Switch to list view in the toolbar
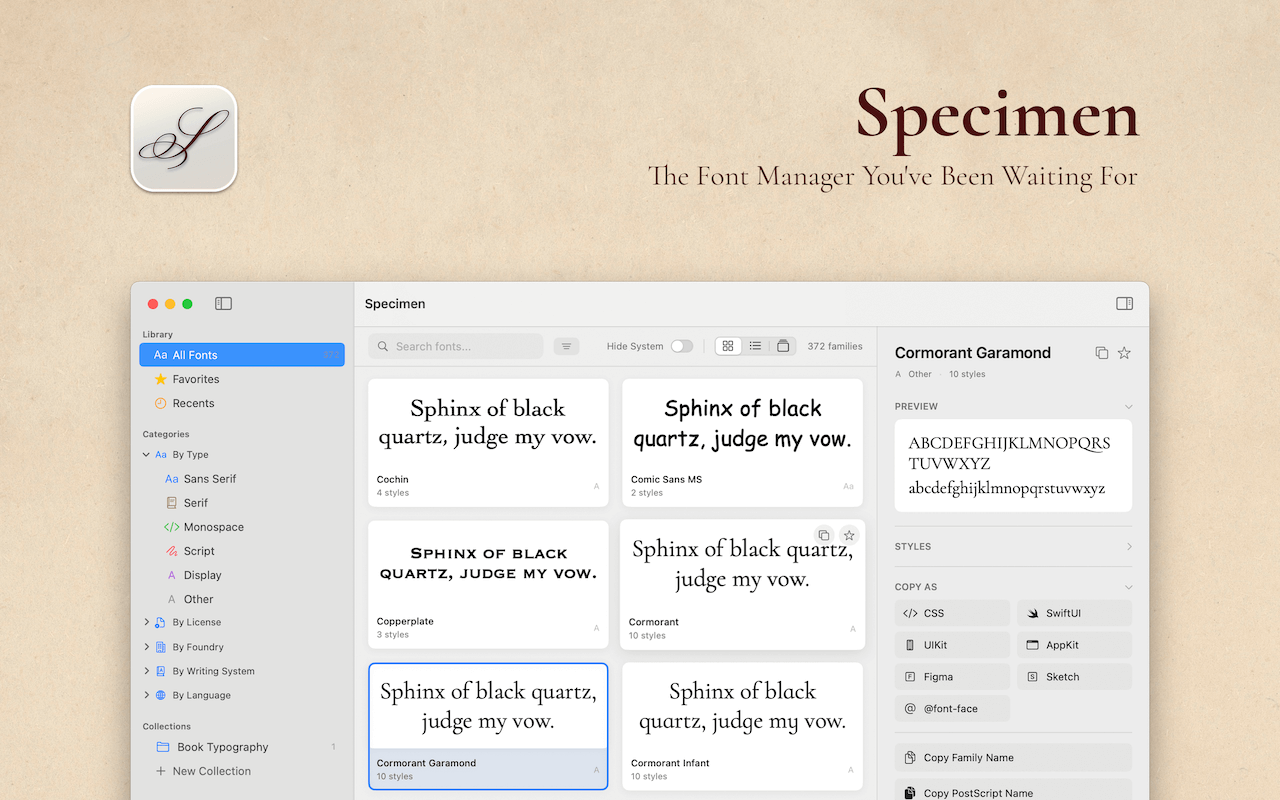The image size is (1280, 800). point(755,345)
